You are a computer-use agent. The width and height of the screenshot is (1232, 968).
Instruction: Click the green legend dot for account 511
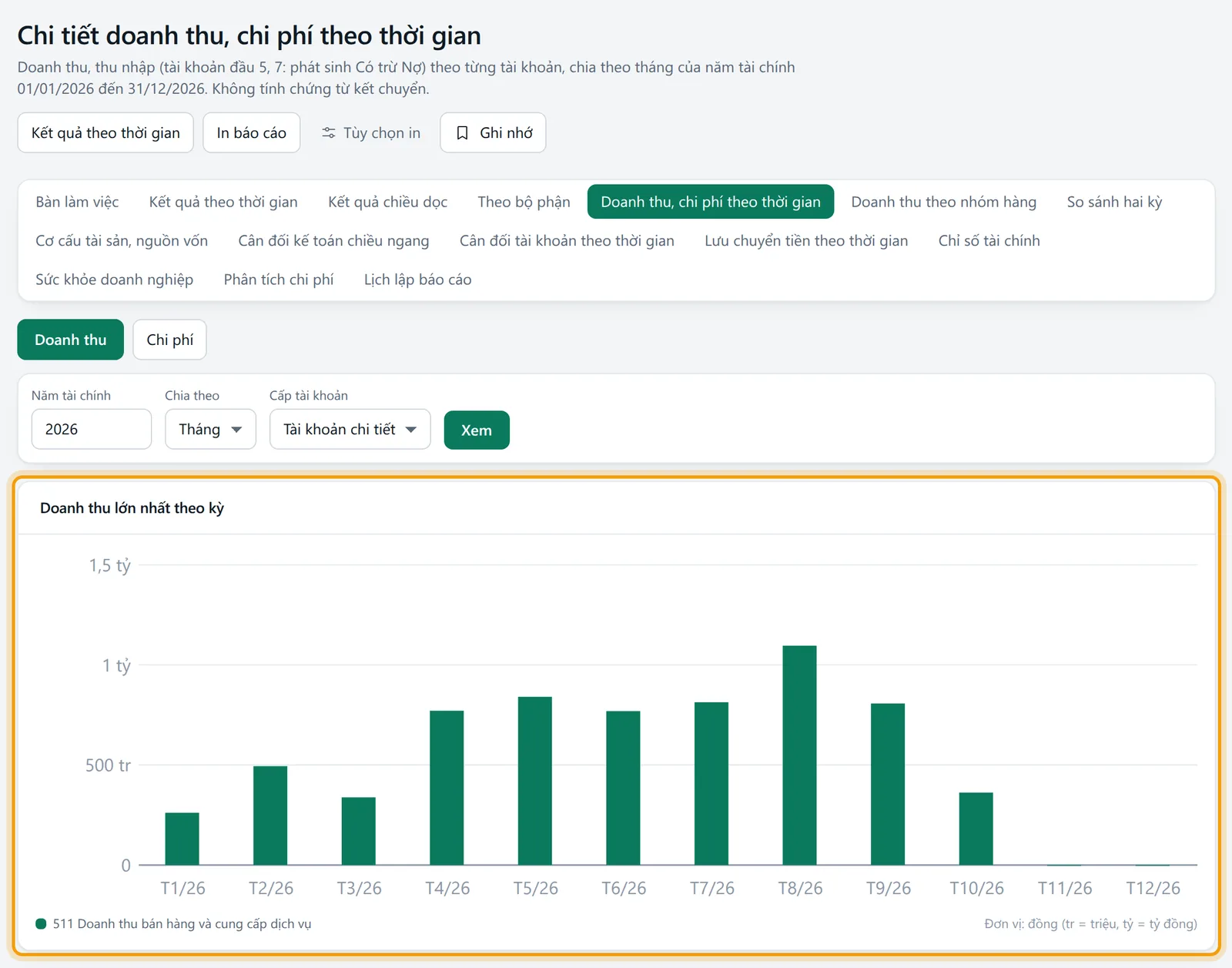pyautogui.click(x=41, y=923)
